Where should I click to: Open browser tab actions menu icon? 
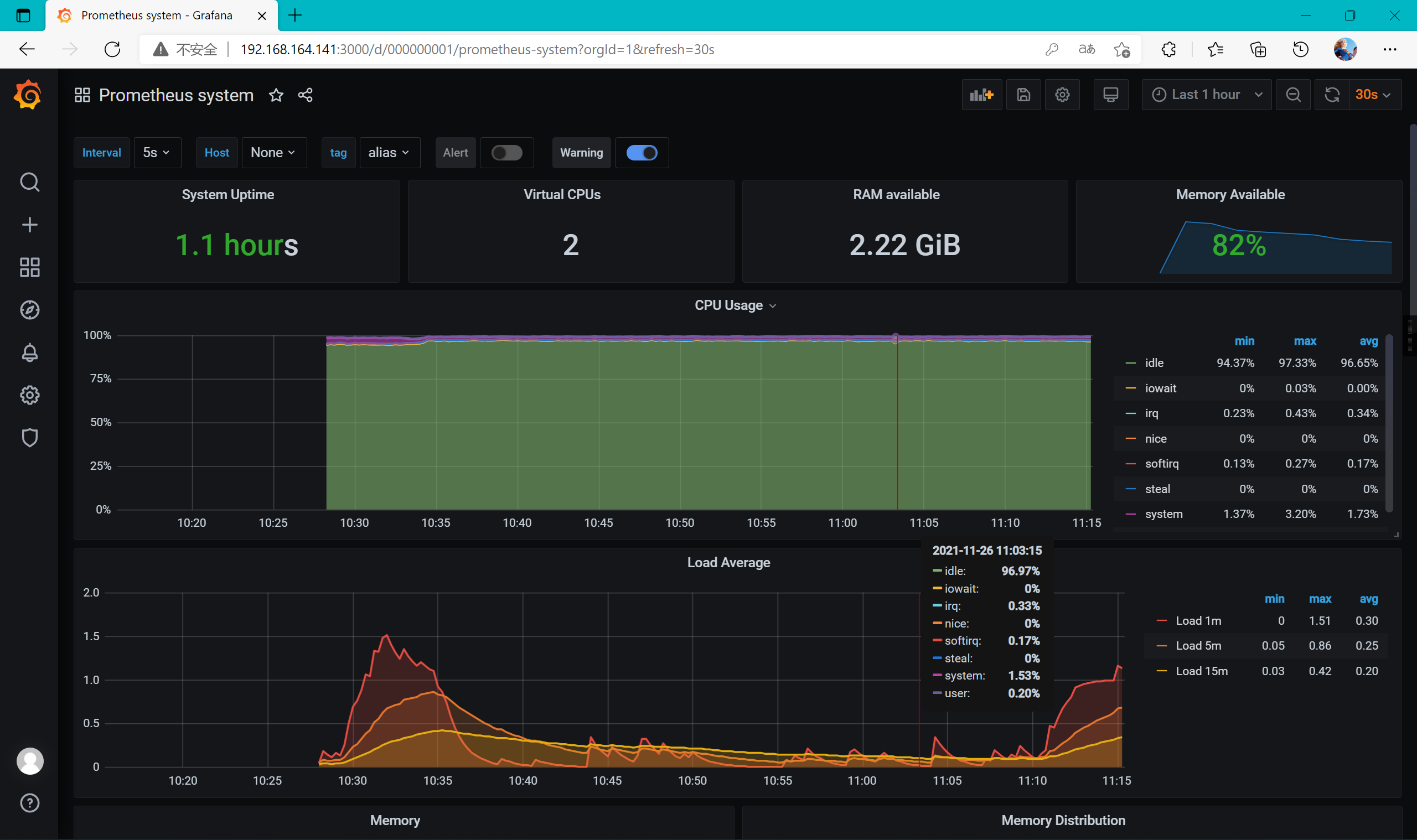pyautogui.click(x=23, y=15)
